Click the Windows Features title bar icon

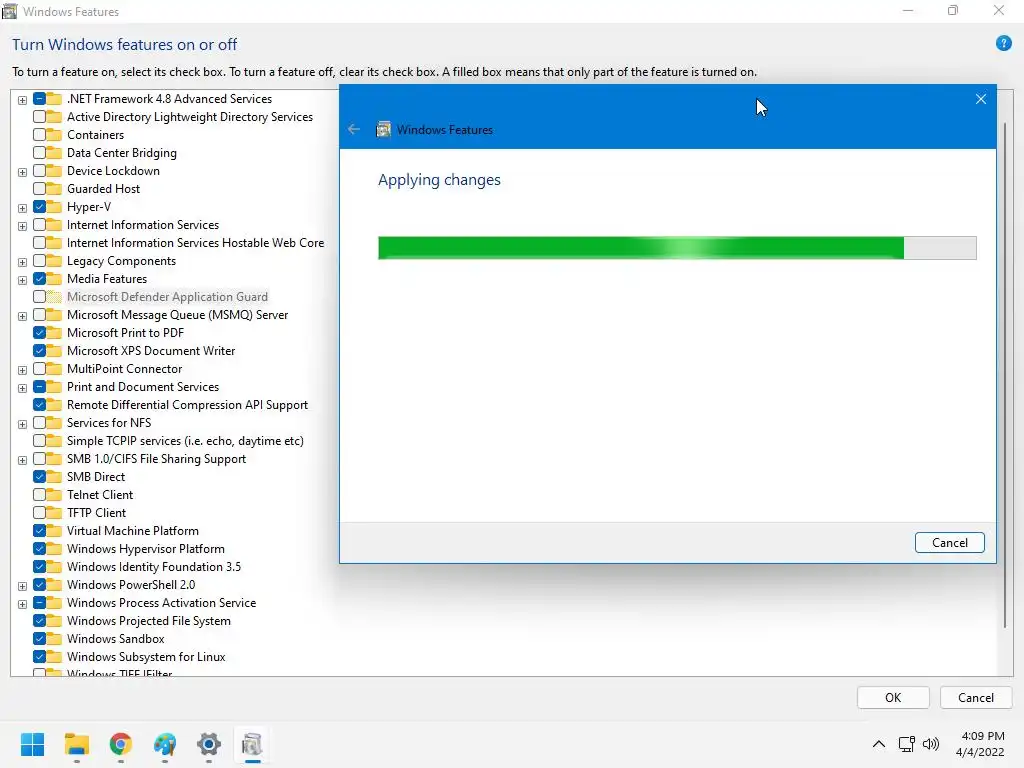click(x=9, y=11)
